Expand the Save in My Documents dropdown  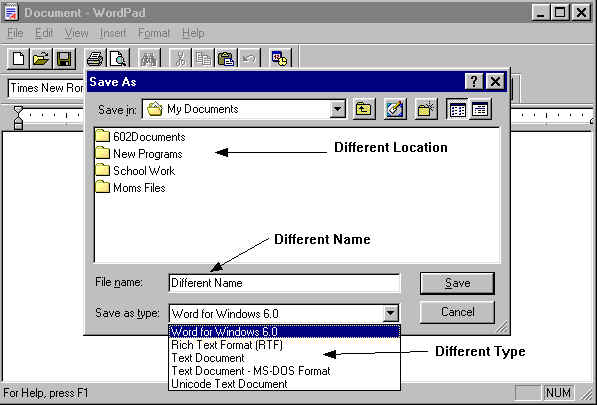(337, 110)
